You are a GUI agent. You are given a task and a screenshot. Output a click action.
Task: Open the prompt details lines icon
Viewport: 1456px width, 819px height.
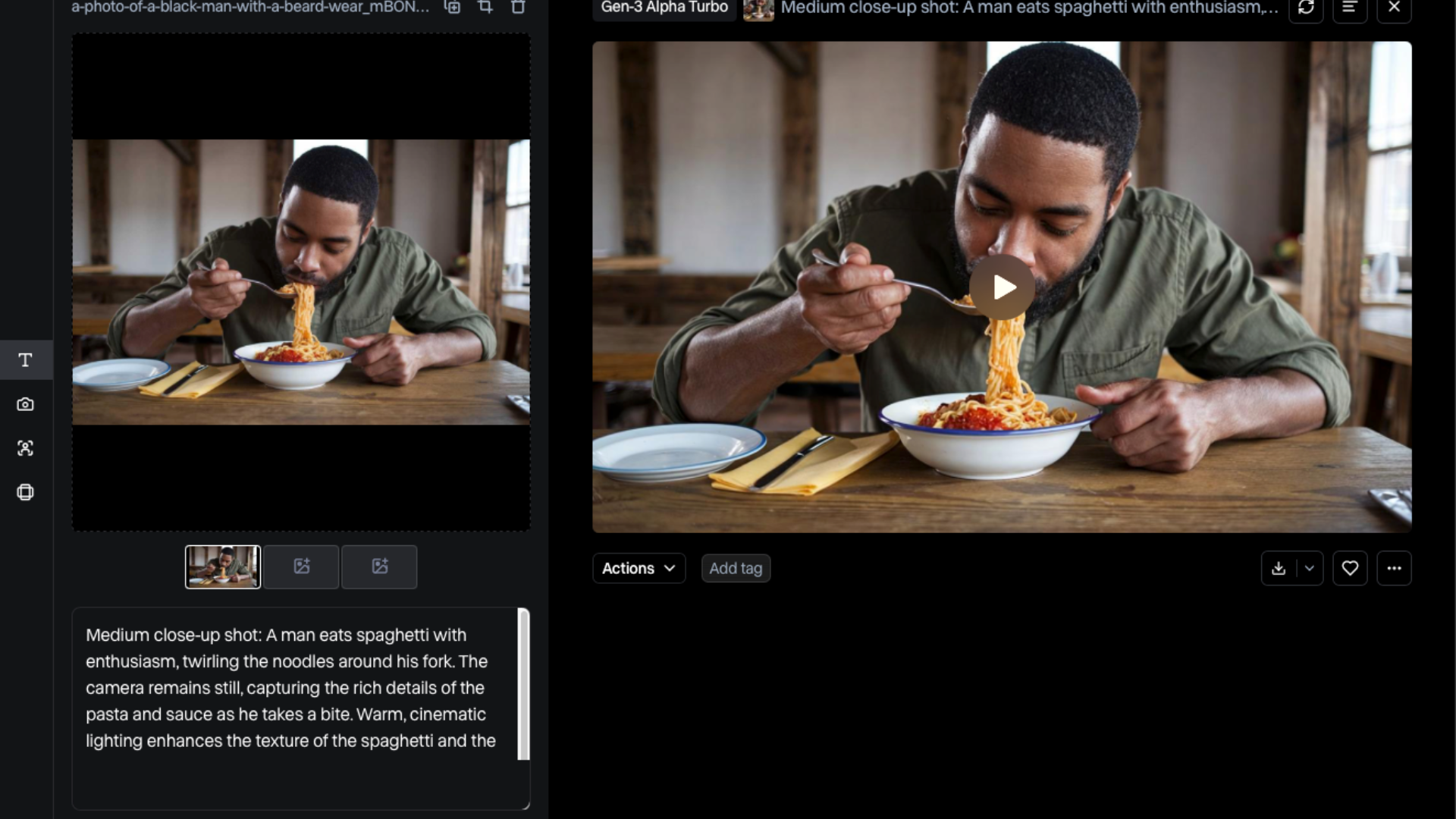1350,8
